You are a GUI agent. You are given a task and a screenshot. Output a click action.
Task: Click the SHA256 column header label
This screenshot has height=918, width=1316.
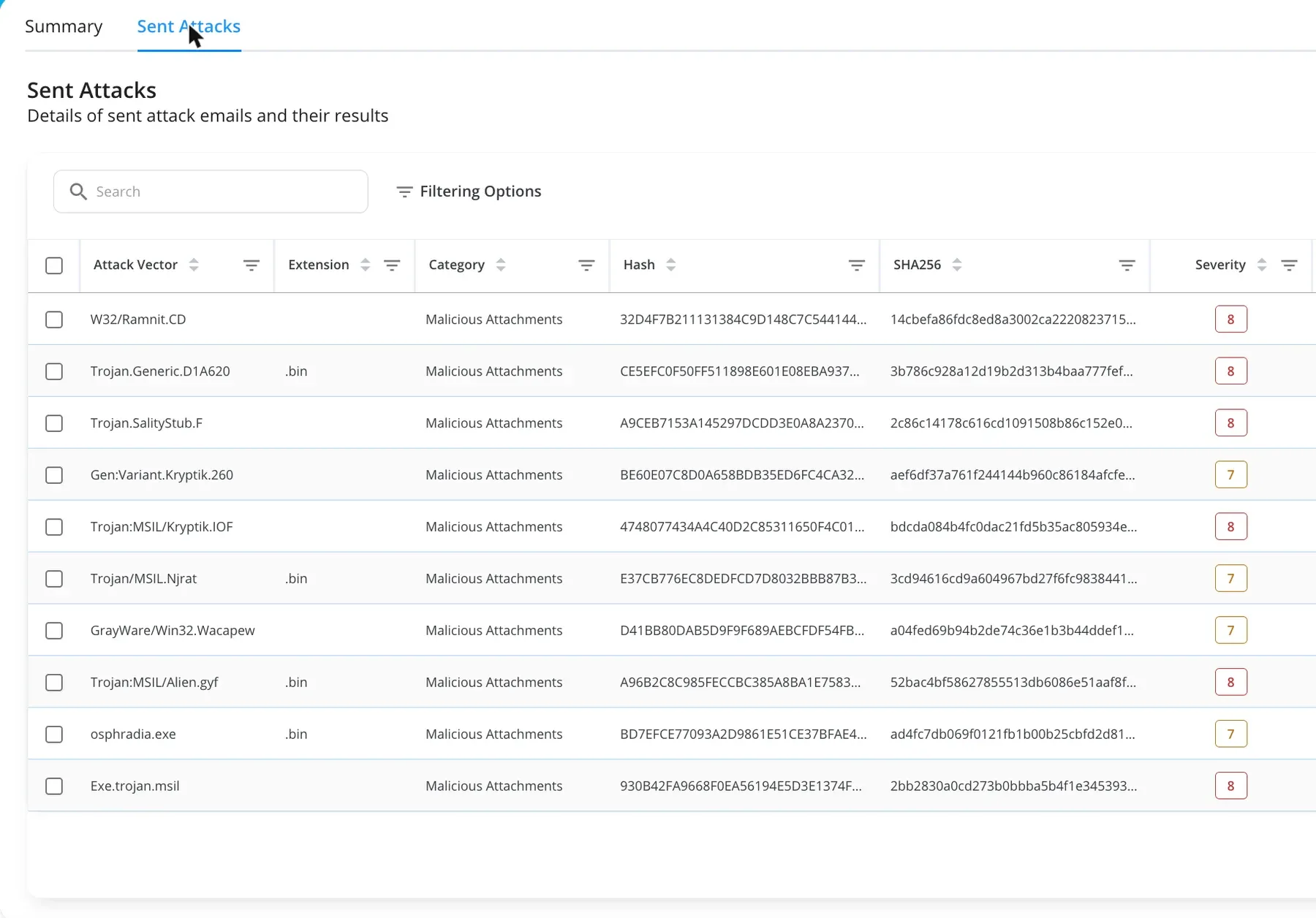click(917, 265)
